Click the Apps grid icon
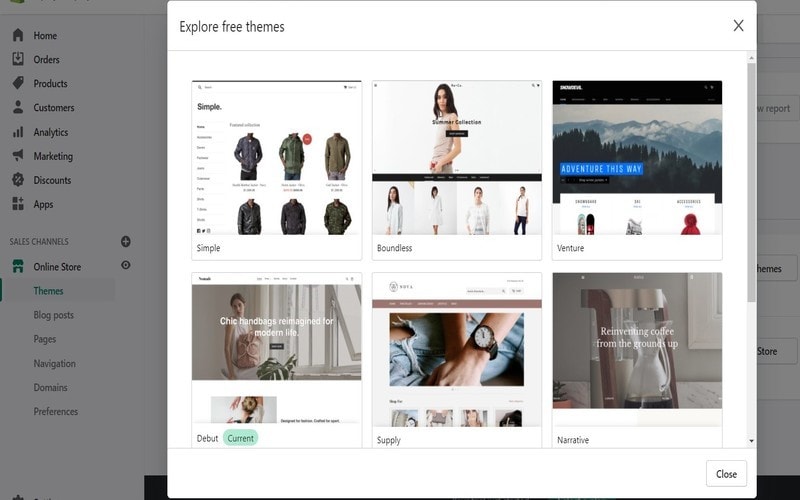The width and height of the screenshot is (800, 500). click(x=18, y=204)
